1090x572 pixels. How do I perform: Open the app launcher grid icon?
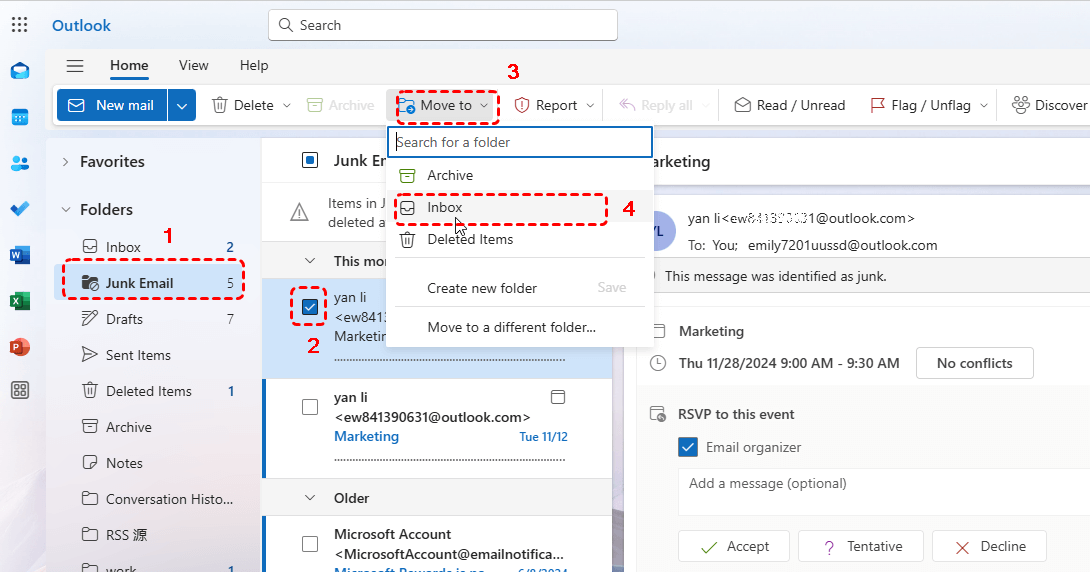[19, 25]
